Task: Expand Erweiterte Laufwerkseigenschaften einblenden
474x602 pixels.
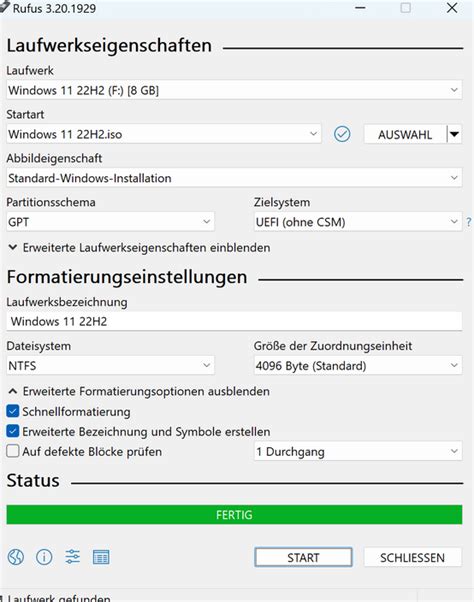Action: [139, 248]
